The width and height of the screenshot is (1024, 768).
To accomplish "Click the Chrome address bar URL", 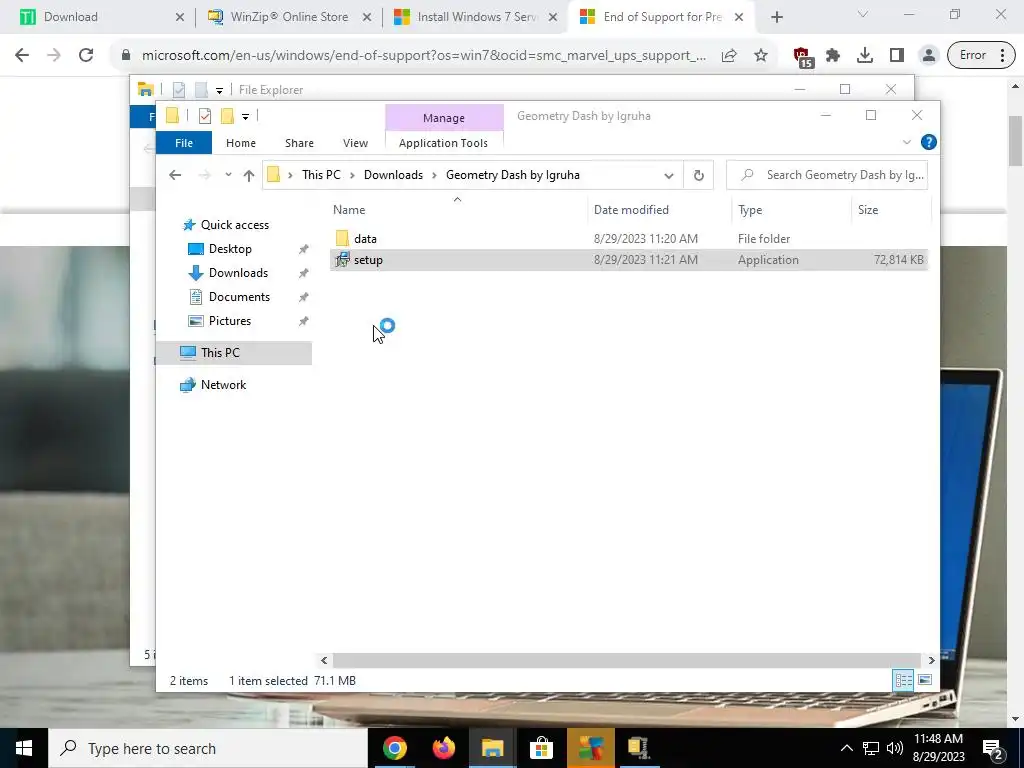I will click(x=423, y=56).
